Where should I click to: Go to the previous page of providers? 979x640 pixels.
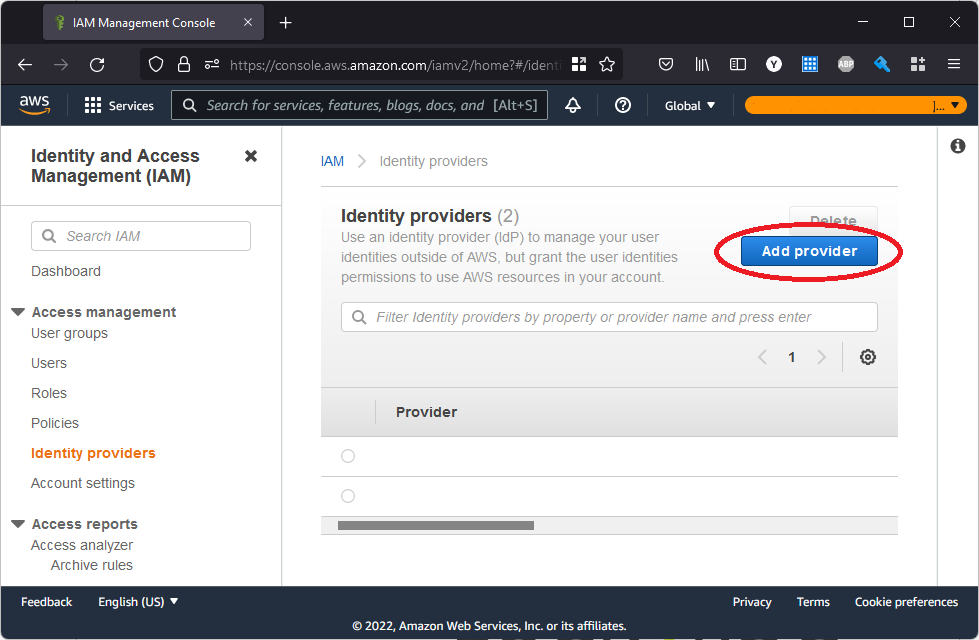click(x=762, y=357)
